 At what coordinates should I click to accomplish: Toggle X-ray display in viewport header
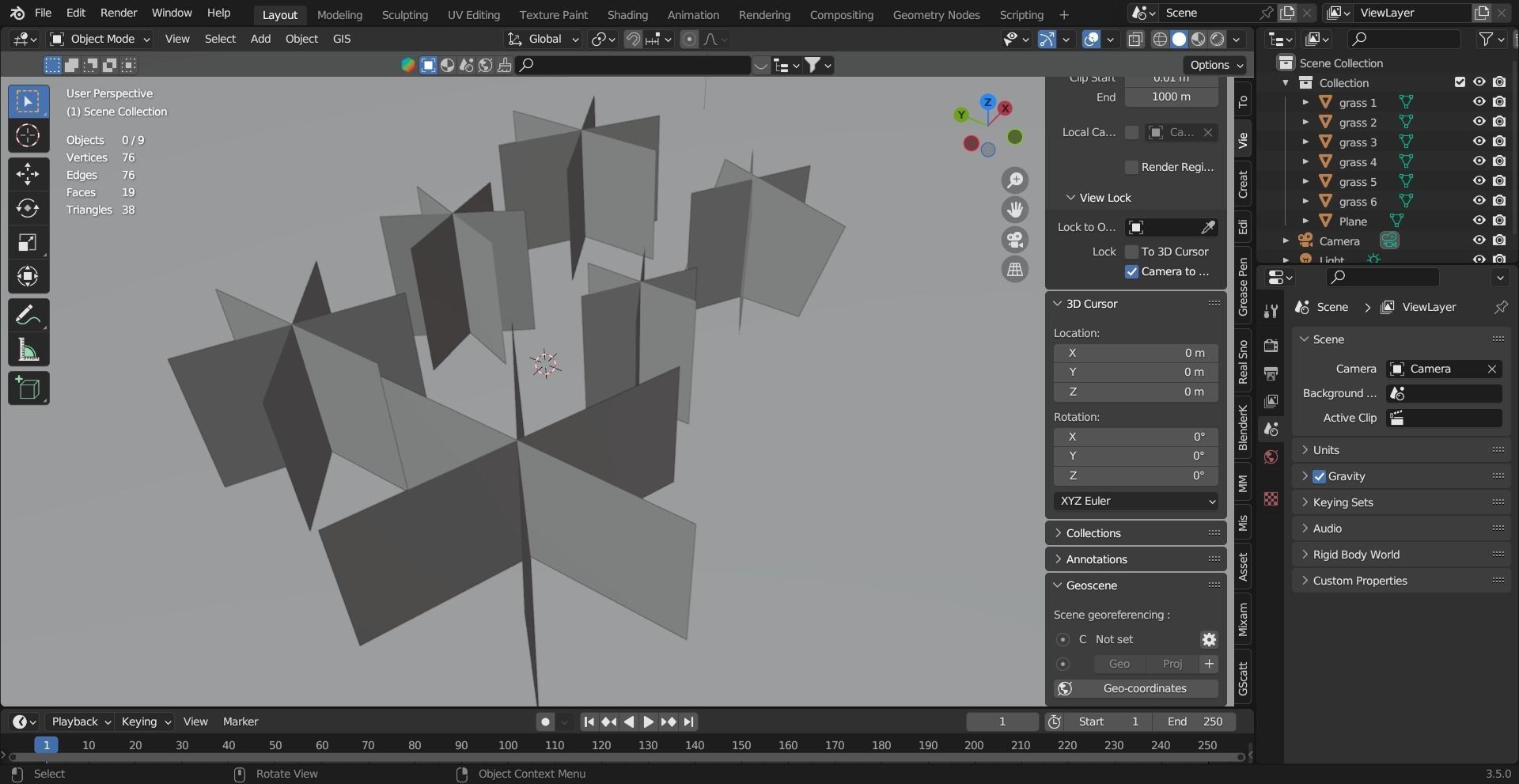point(1135,40)
